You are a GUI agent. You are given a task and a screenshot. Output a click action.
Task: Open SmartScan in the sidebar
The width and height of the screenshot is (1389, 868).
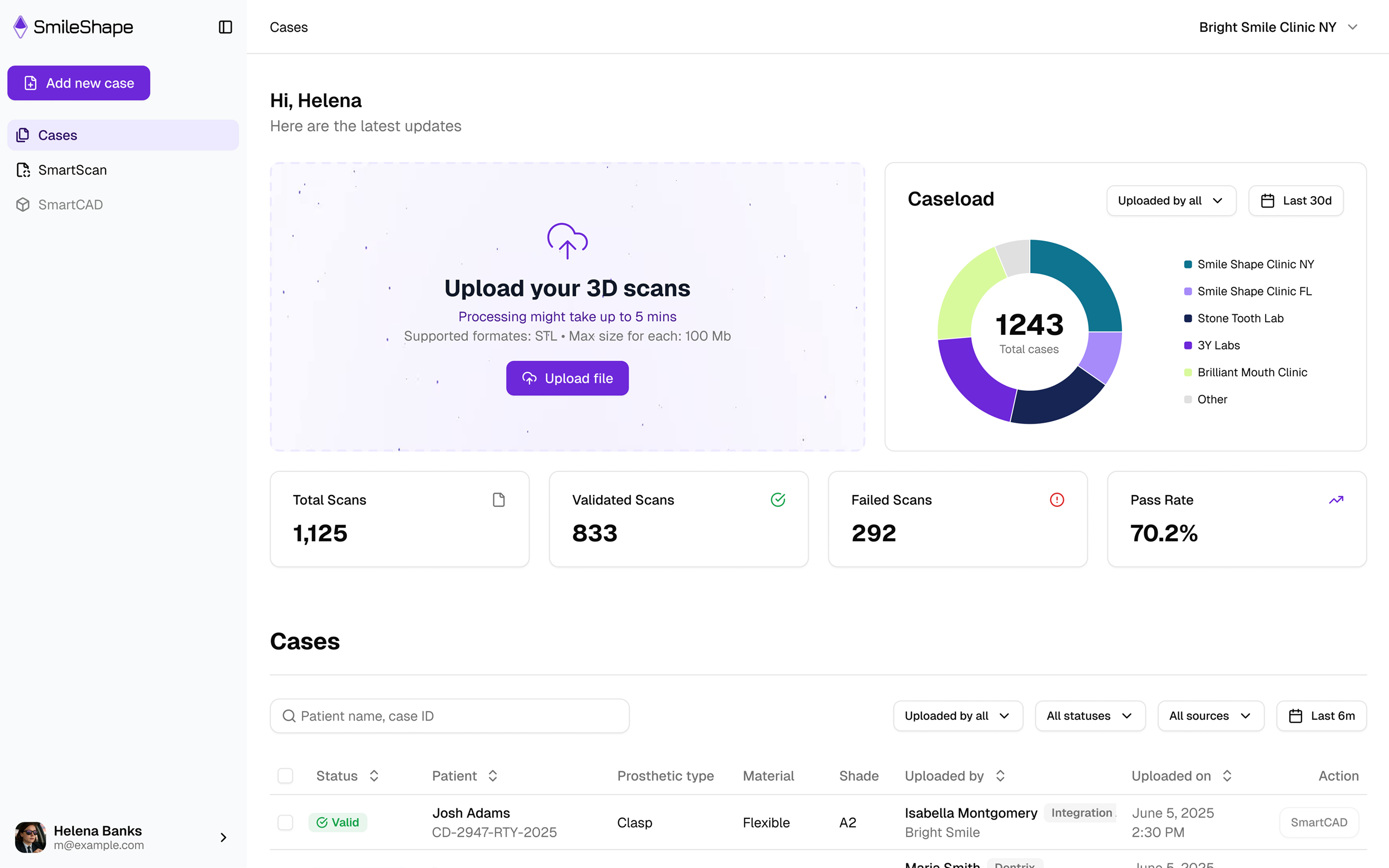click(72, 170)
